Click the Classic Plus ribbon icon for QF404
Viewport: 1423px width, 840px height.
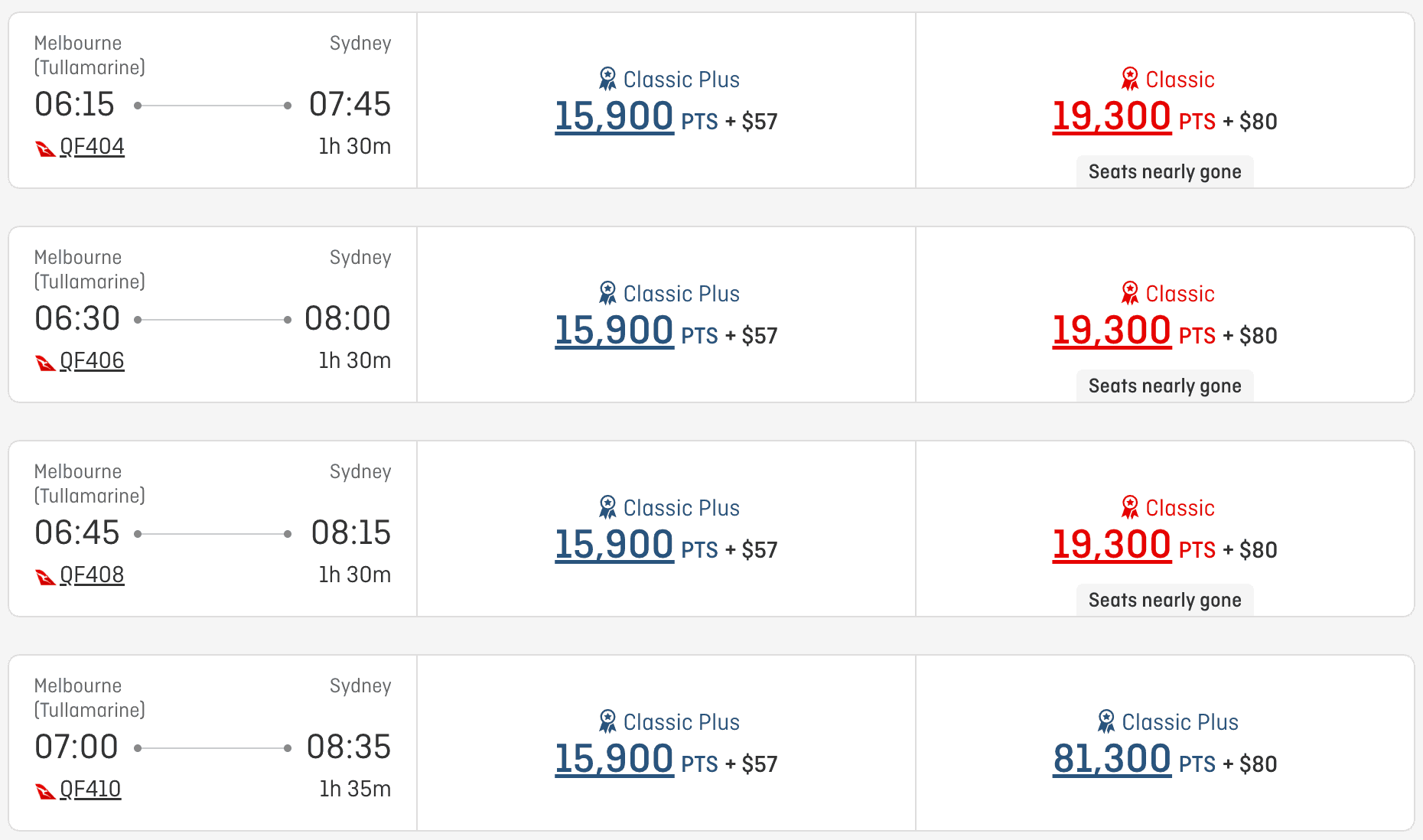click(607, 78)
